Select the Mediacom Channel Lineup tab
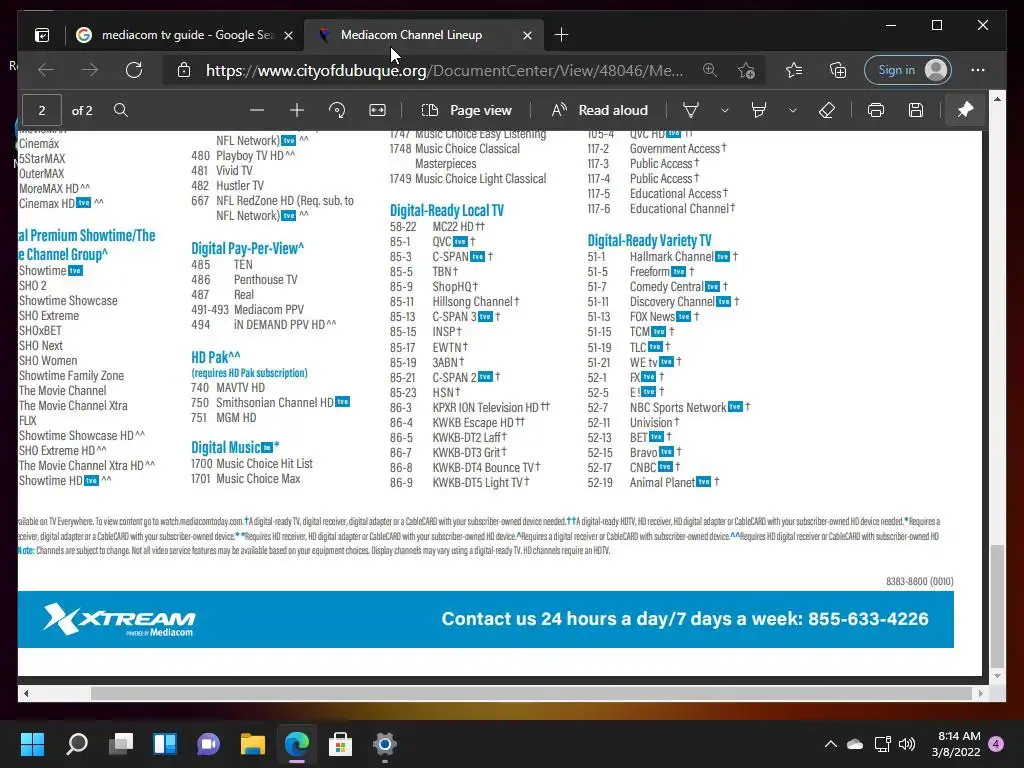The image size is (1024, 768). tap(411, 35)
